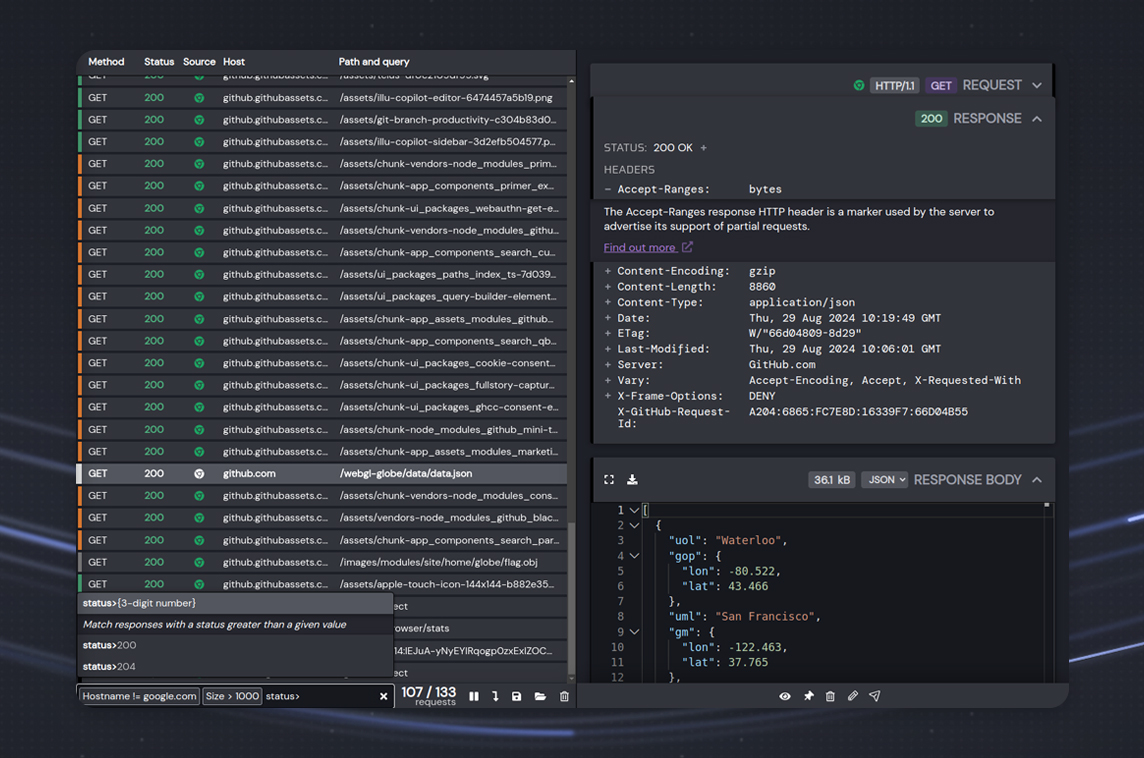Clear all requests using the list trash icon
This screenshot has width=1144, height=758.
[564, 696]
